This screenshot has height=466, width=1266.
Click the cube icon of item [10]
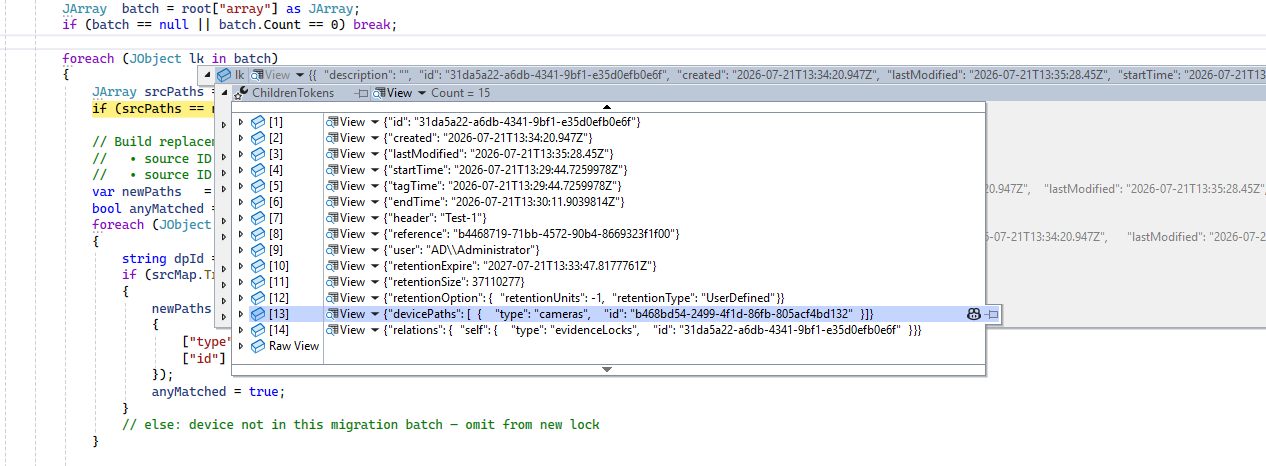tap(258, 267)
